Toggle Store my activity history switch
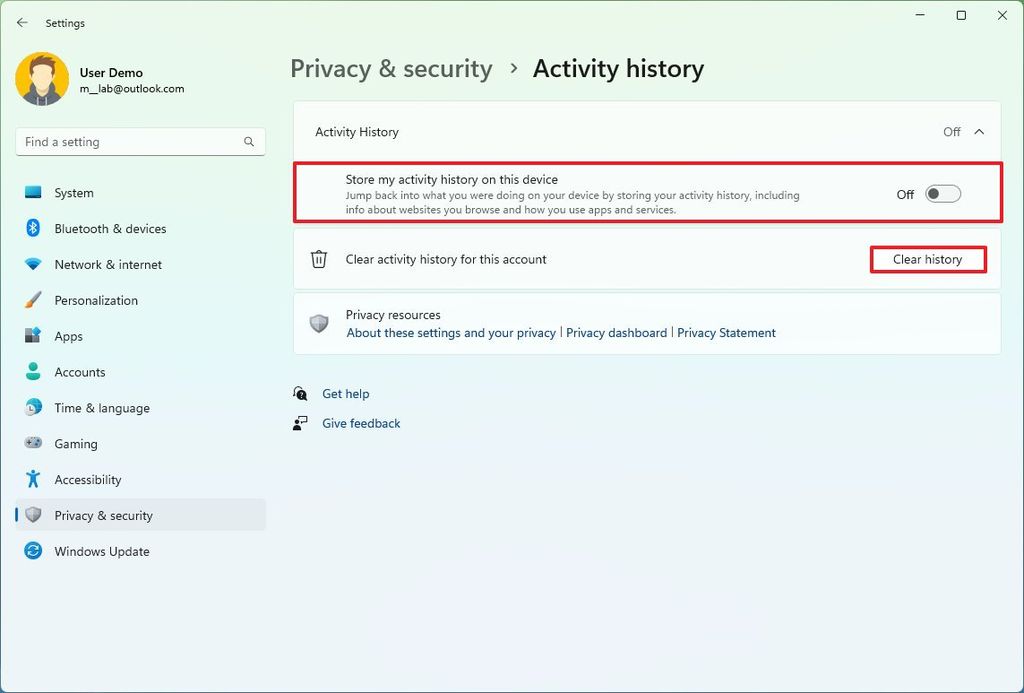The width and height of the screenshot is (1024, 693). click(942, 194)
